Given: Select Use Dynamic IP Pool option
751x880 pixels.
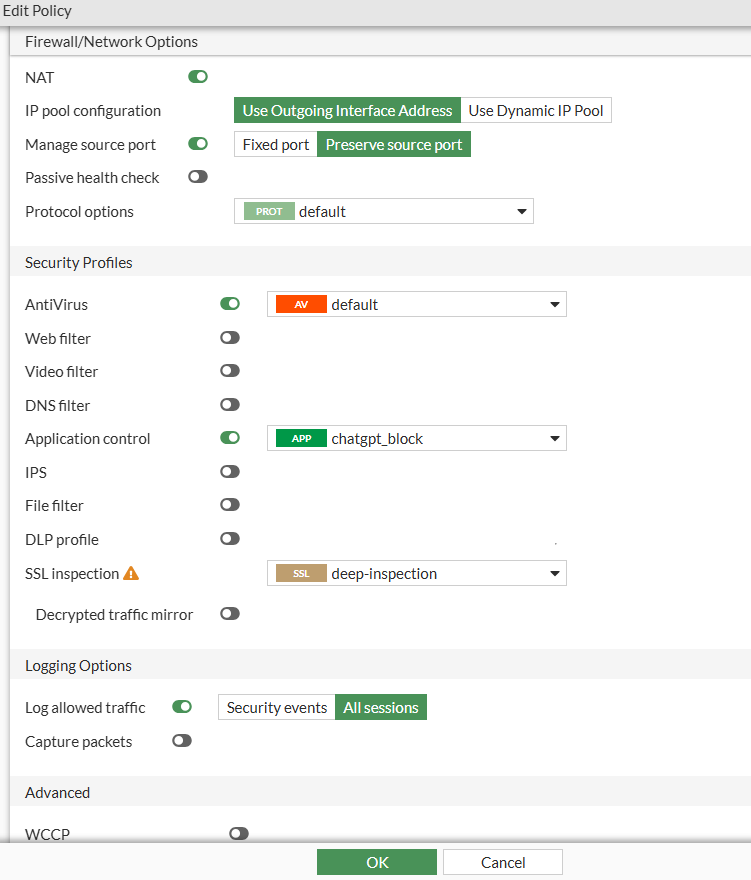Looking at the screenshot, I should point(536,111).
